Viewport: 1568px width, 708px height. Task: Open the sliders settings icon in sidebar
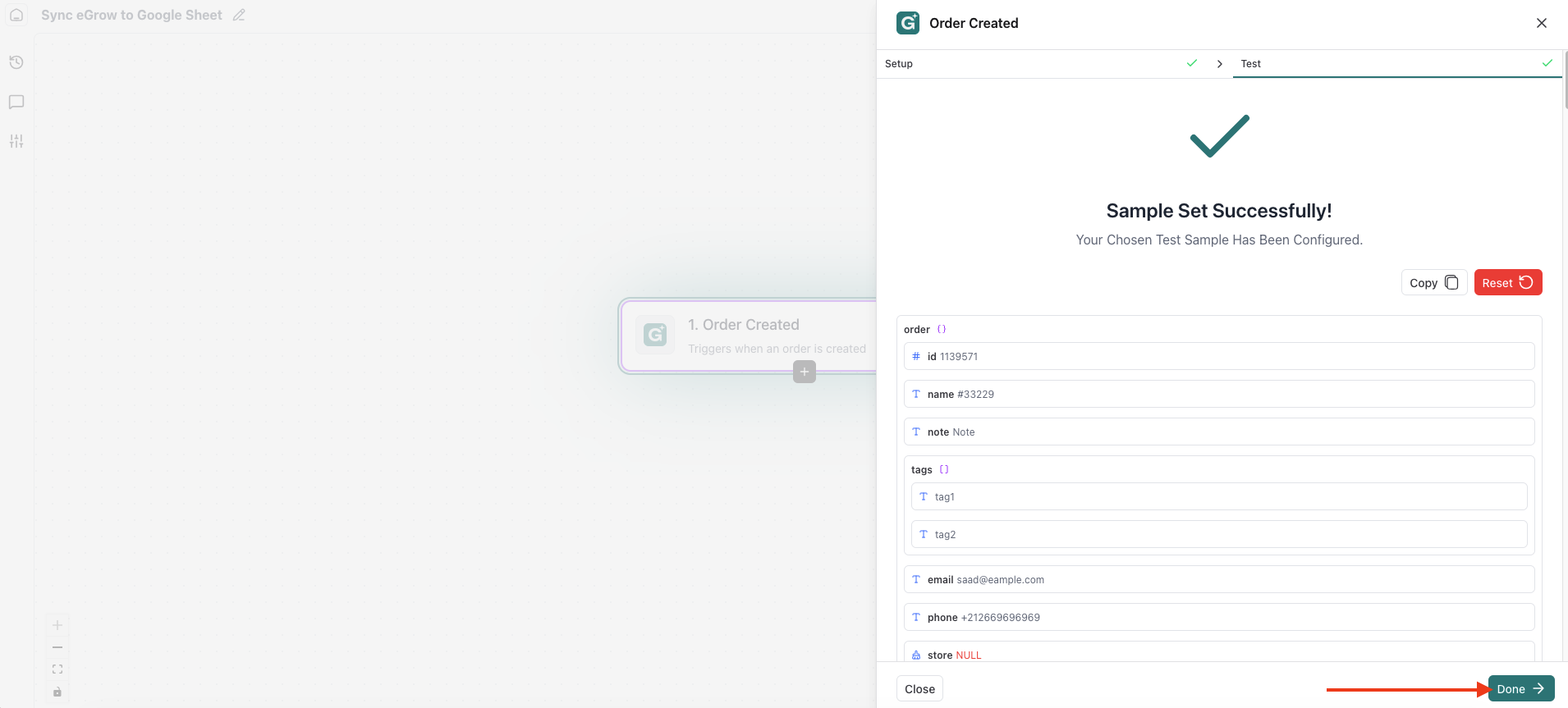click(16, 141)
